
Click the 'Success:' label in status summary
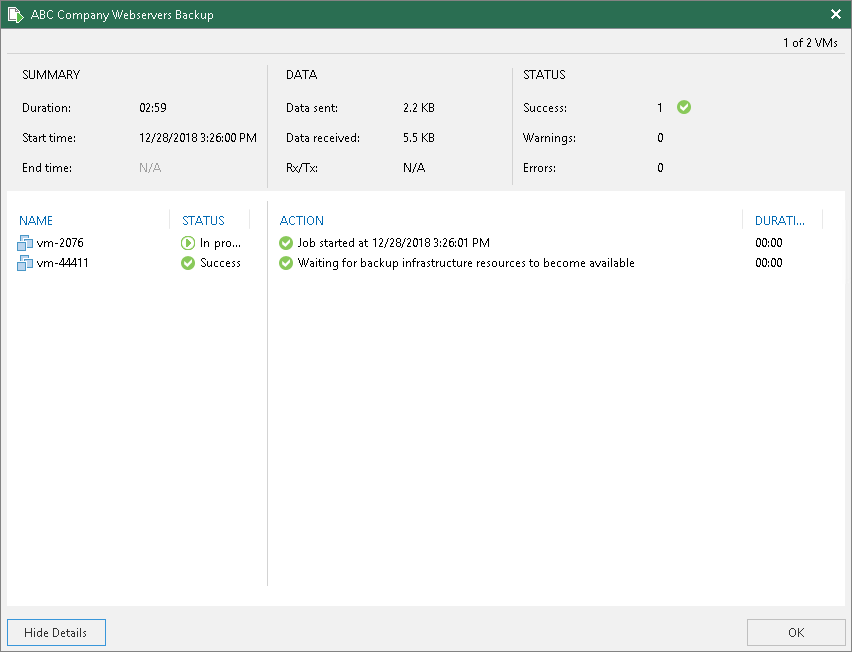tap(544, 108)
